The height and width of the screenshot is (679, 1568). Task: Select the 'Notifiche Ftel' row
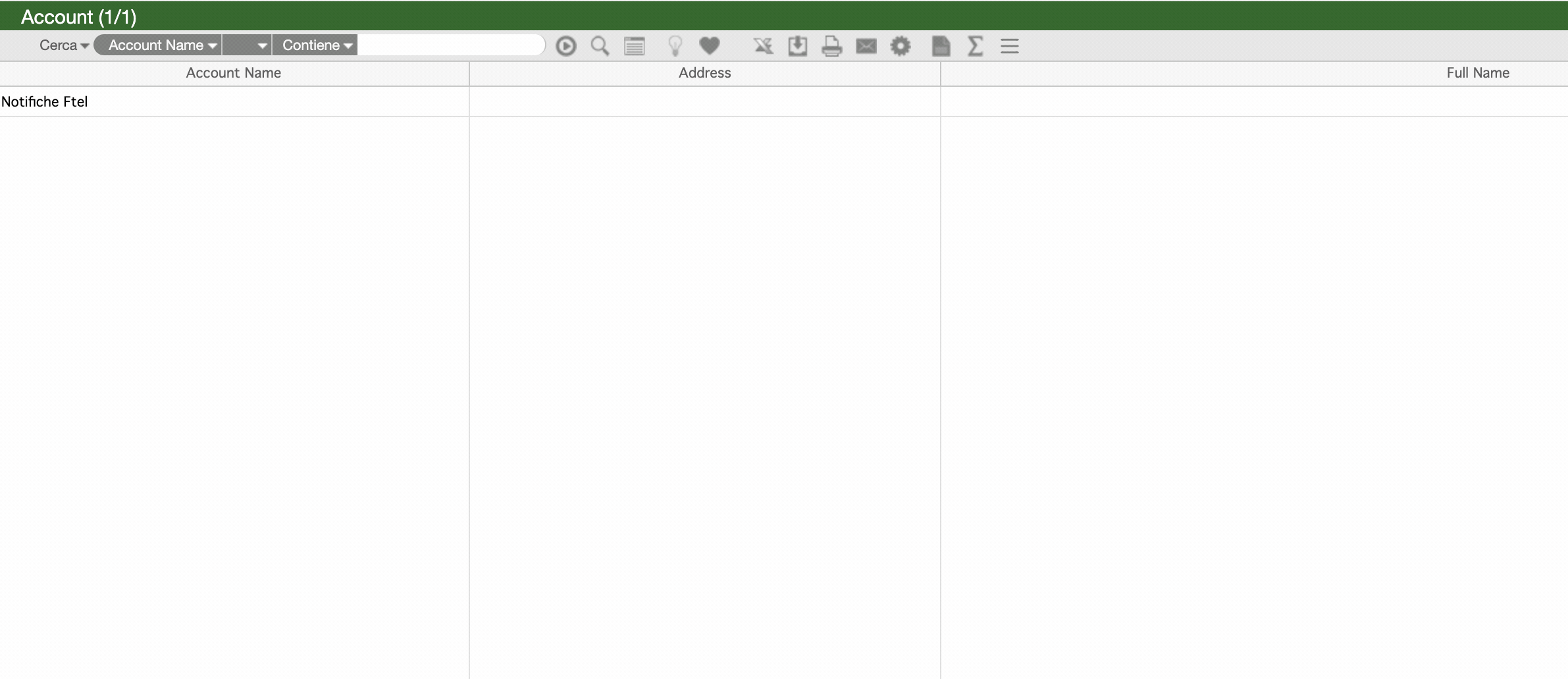pyautogui.click(x=784, y=101)
